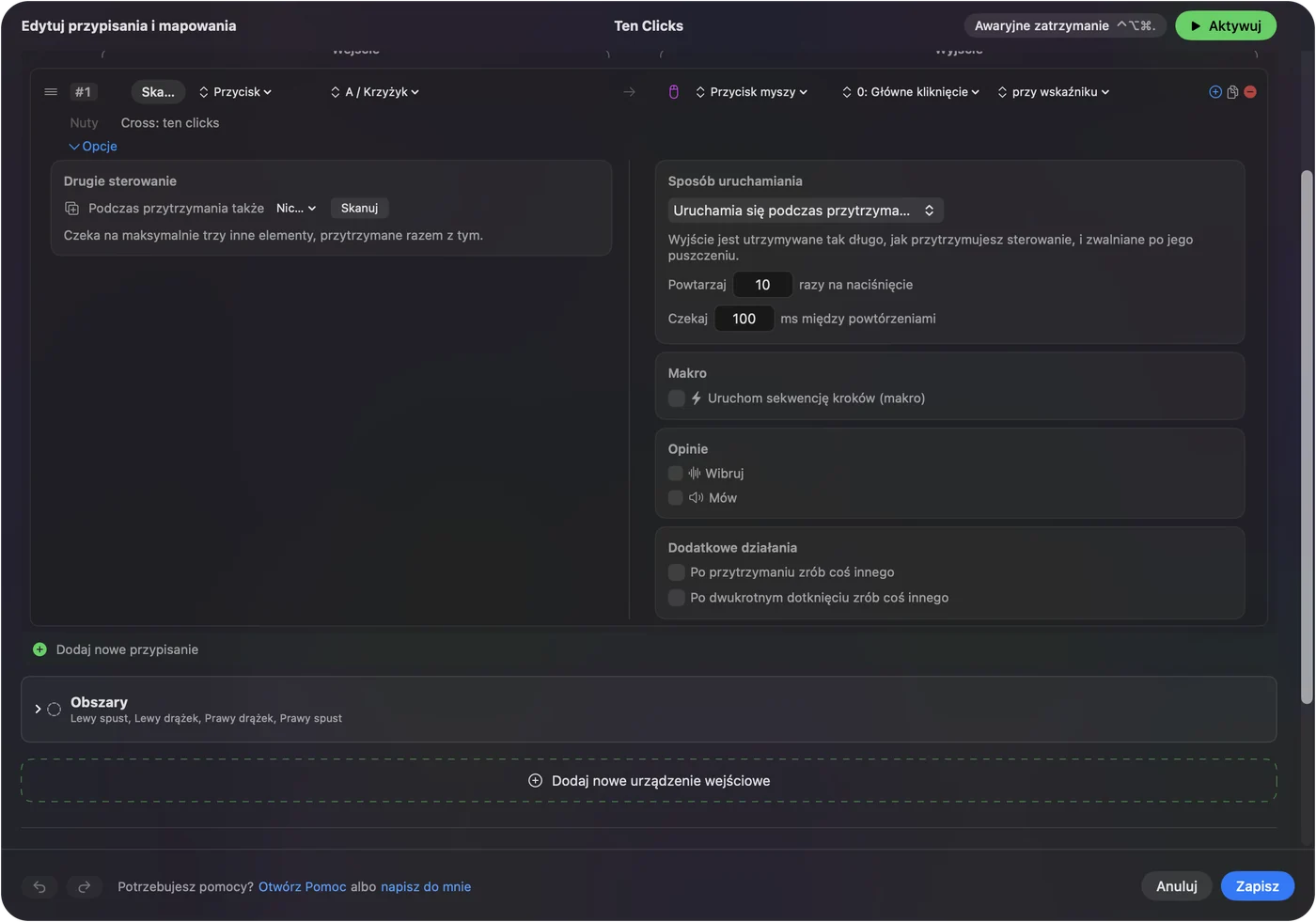The image size is (1316, 922).
Task: Click the Anuluj button
Action: click(1177, 886)
